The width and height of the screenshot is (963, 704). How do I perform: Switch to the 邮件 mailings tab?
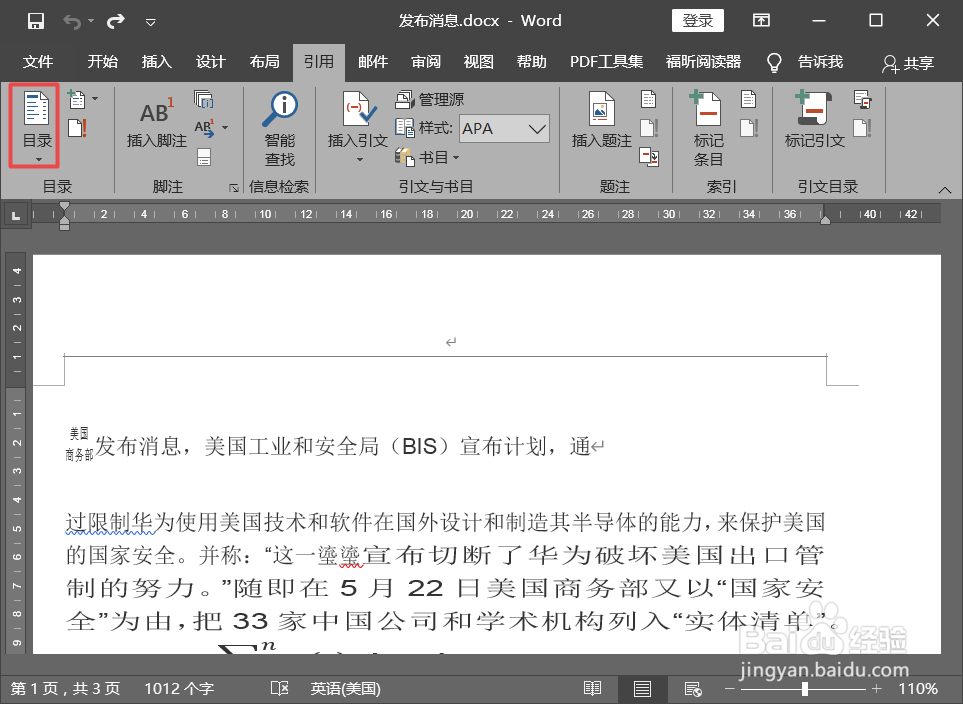[x=373, y=62]
